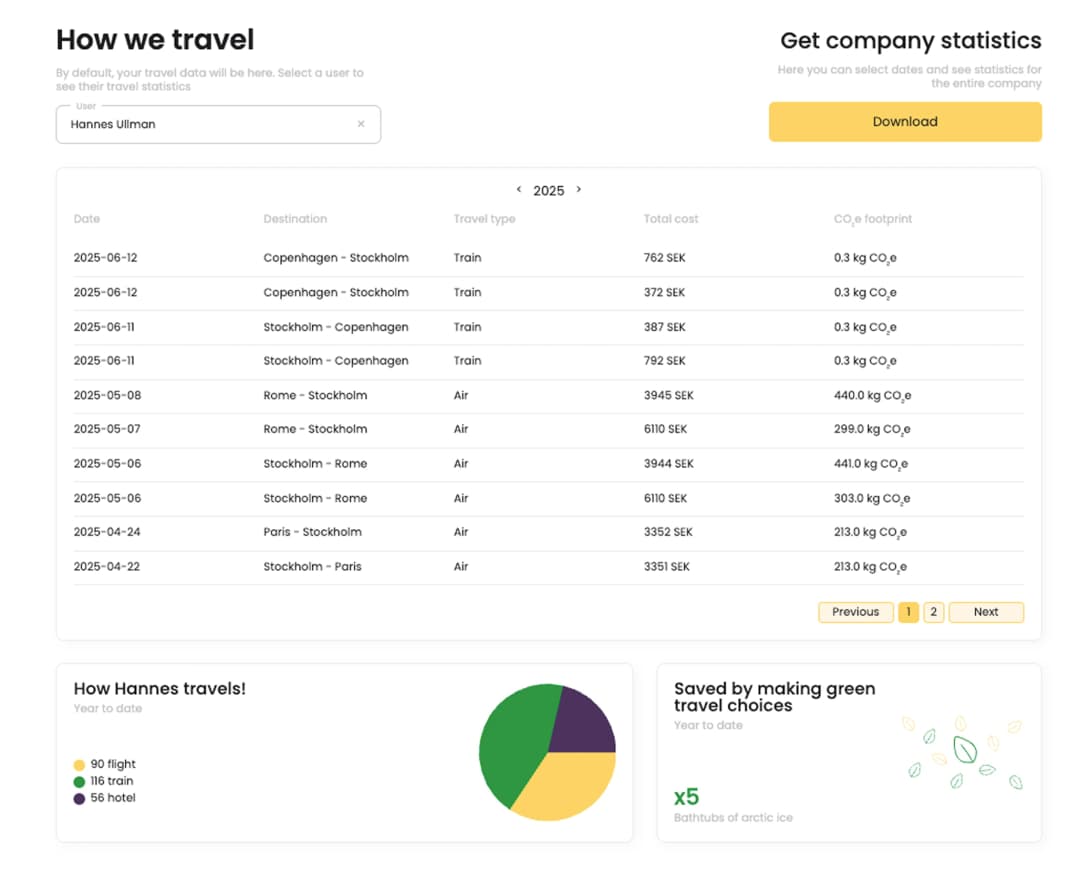
Task: Go to Previous table page
Action: click(x=855, y=612)
